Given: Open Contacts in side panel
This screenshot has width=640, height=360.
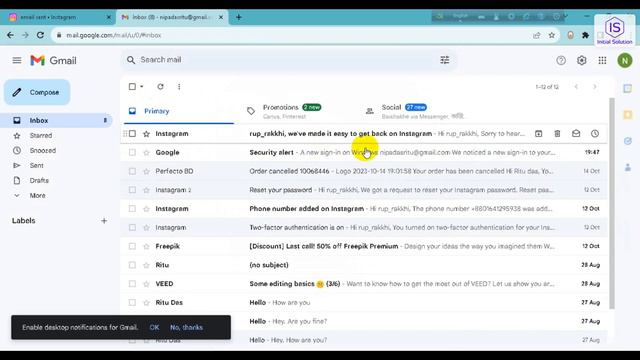Looking at the screenshot, I should [x=628, y=167].
